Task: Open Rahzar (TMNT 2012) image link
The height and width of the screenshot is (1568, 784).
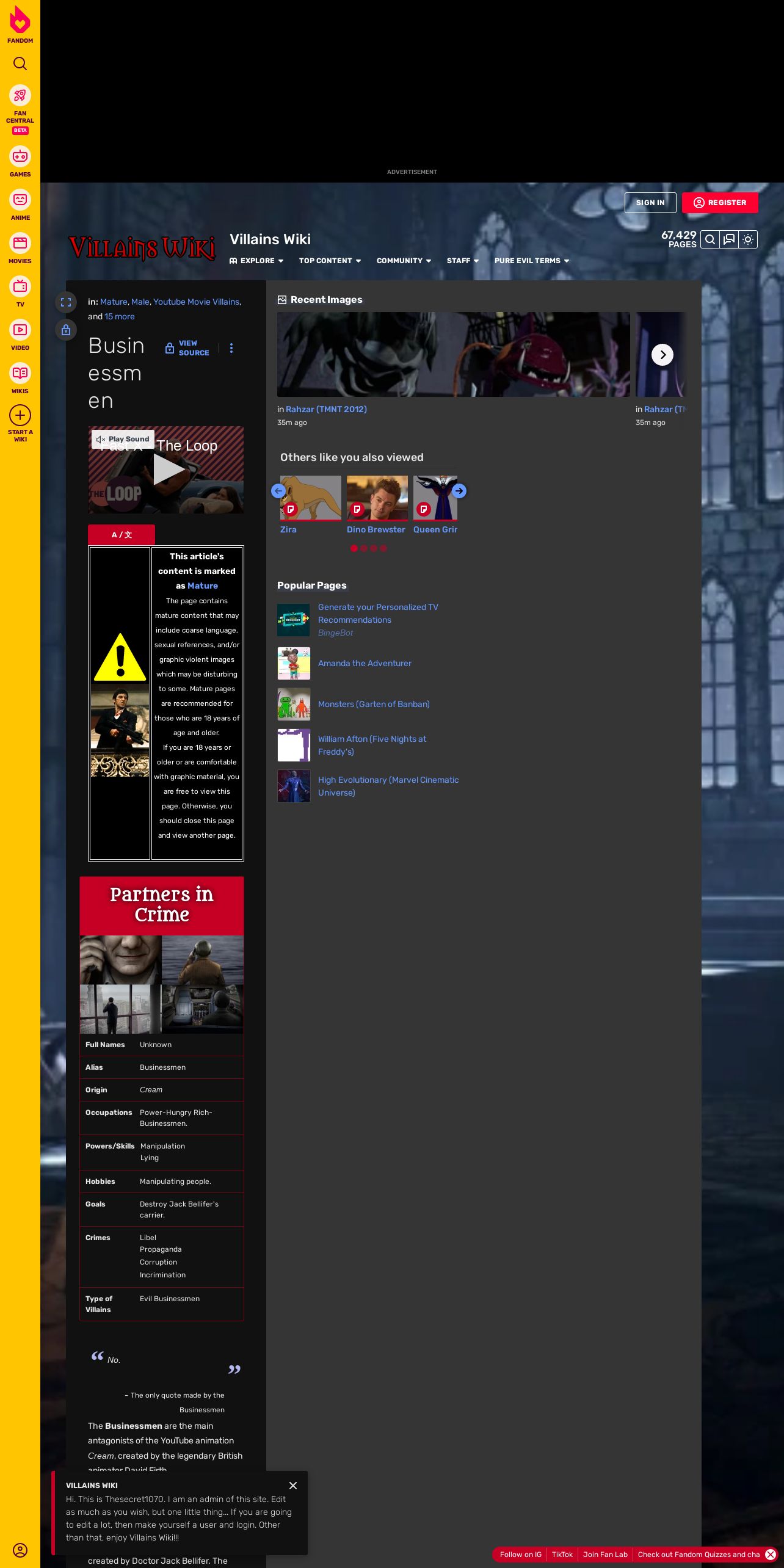Action: point(326,409)
